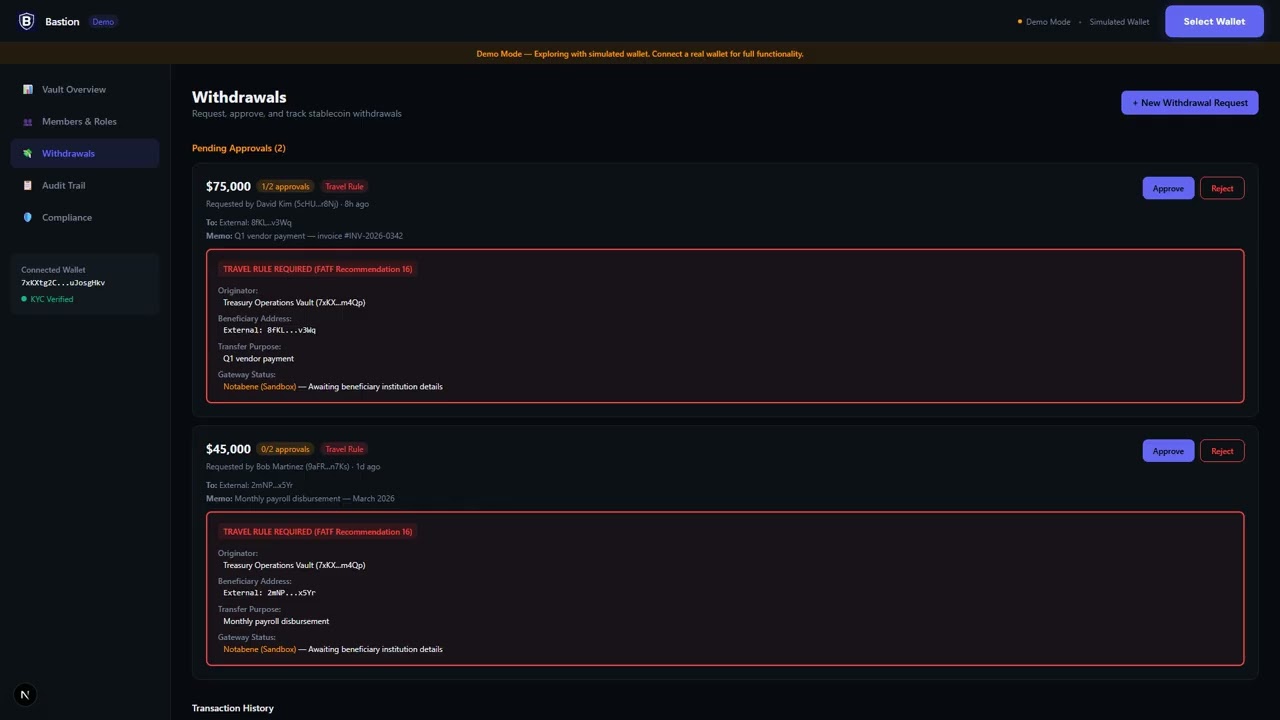Click the Q1 vendor payment transfer purpose
The height and width of the screenshot is (720, 1280).
[x=258, y=358]
